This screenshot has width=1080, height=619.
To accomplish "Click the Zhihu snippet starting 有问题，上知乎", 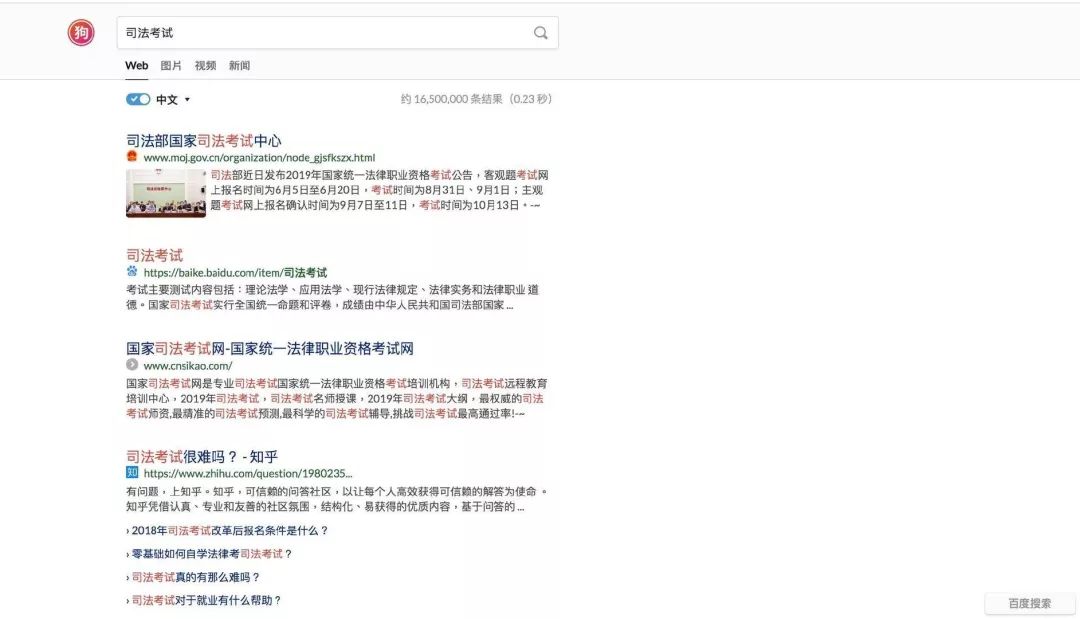I will point(336,499).
